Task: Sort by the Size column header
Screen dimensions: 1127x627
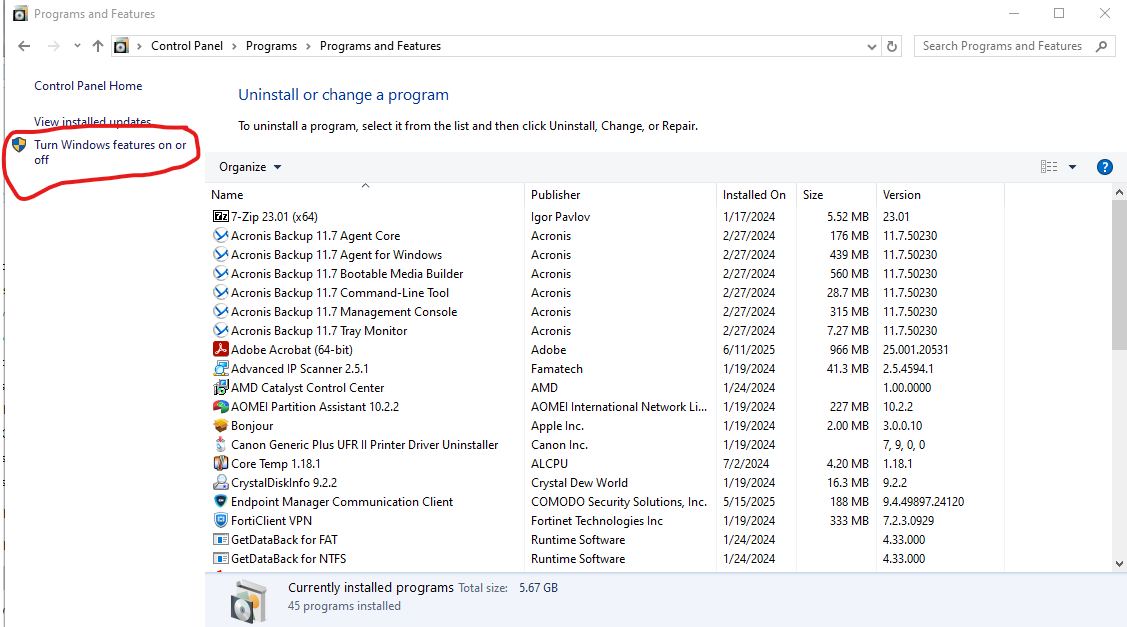Action: point(837,195)
